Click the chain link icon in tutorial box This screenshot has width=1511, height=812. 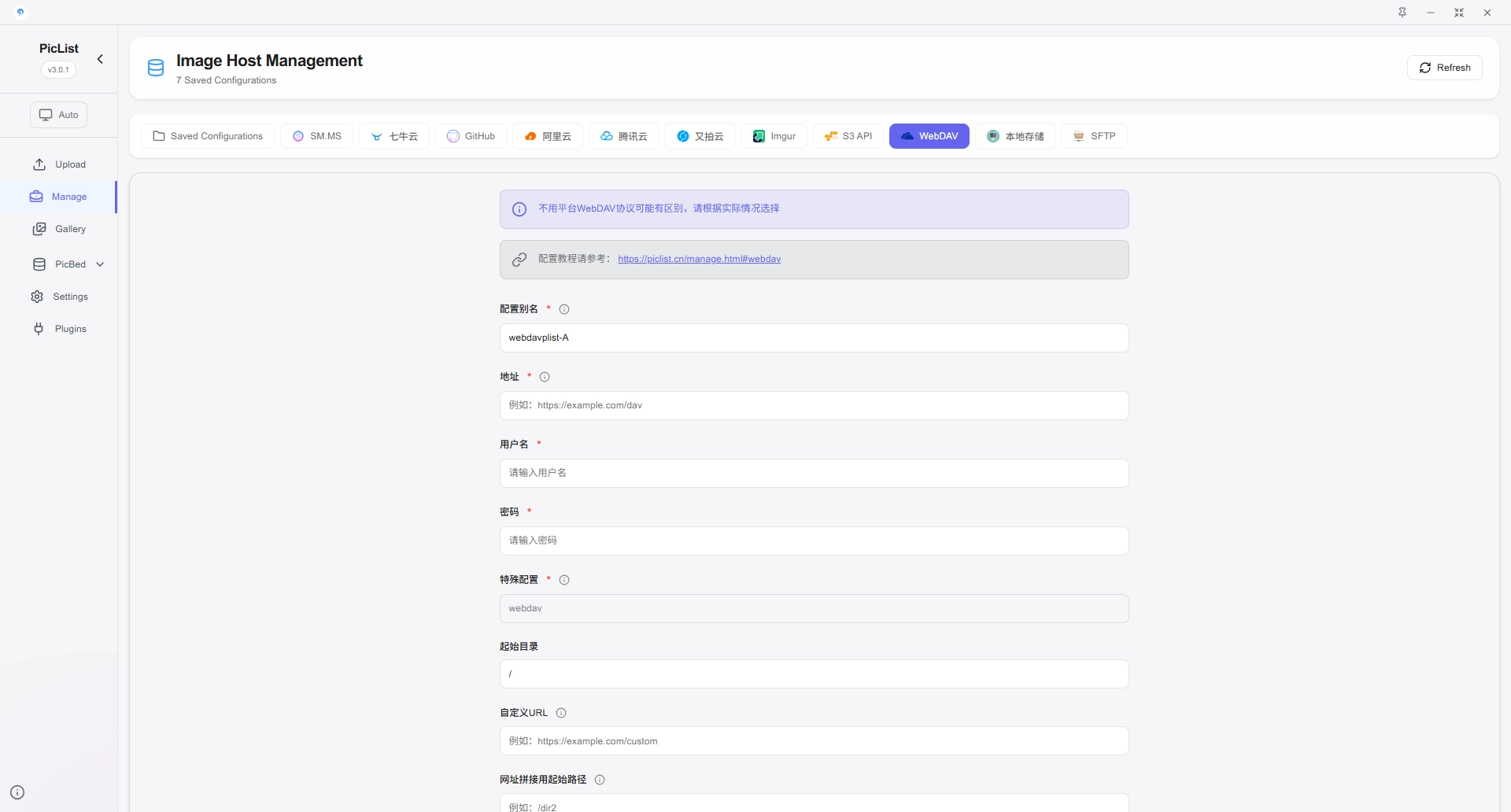(x=519, y=260)
